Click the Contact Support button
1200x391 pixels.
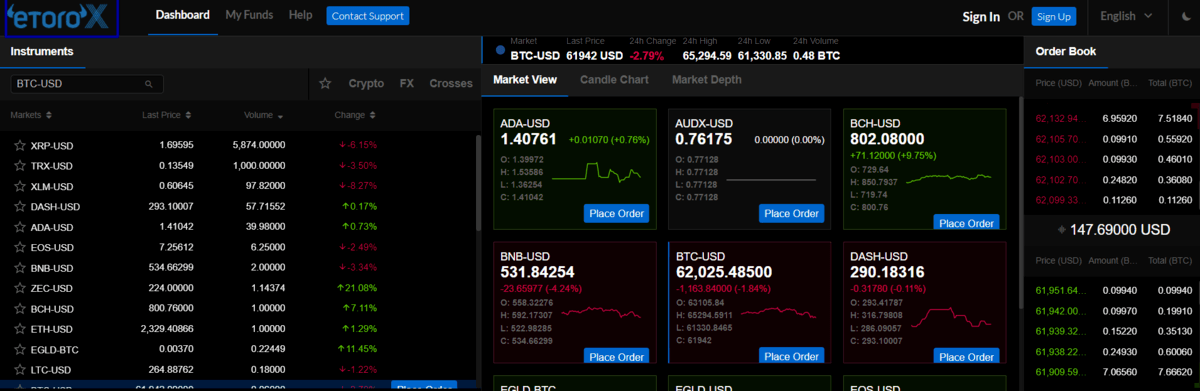(368, 16)
